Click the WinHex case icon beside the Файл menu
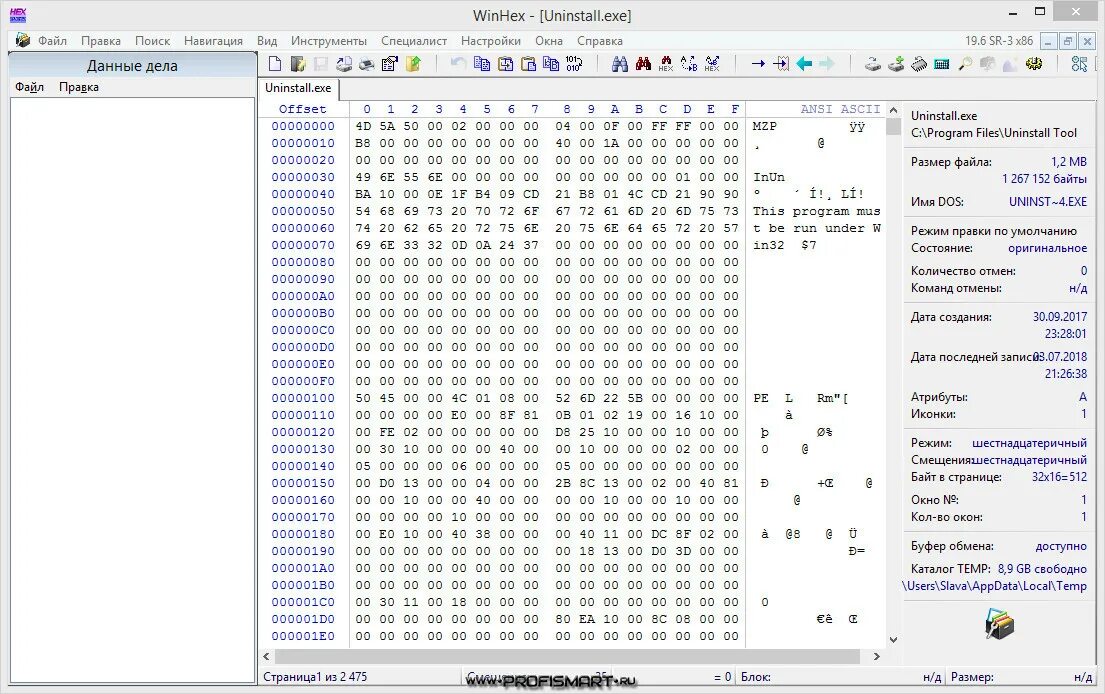Image resolution: width=1105 pixels, height=694 pixels. pyautogui.click(x=23, y=40)
